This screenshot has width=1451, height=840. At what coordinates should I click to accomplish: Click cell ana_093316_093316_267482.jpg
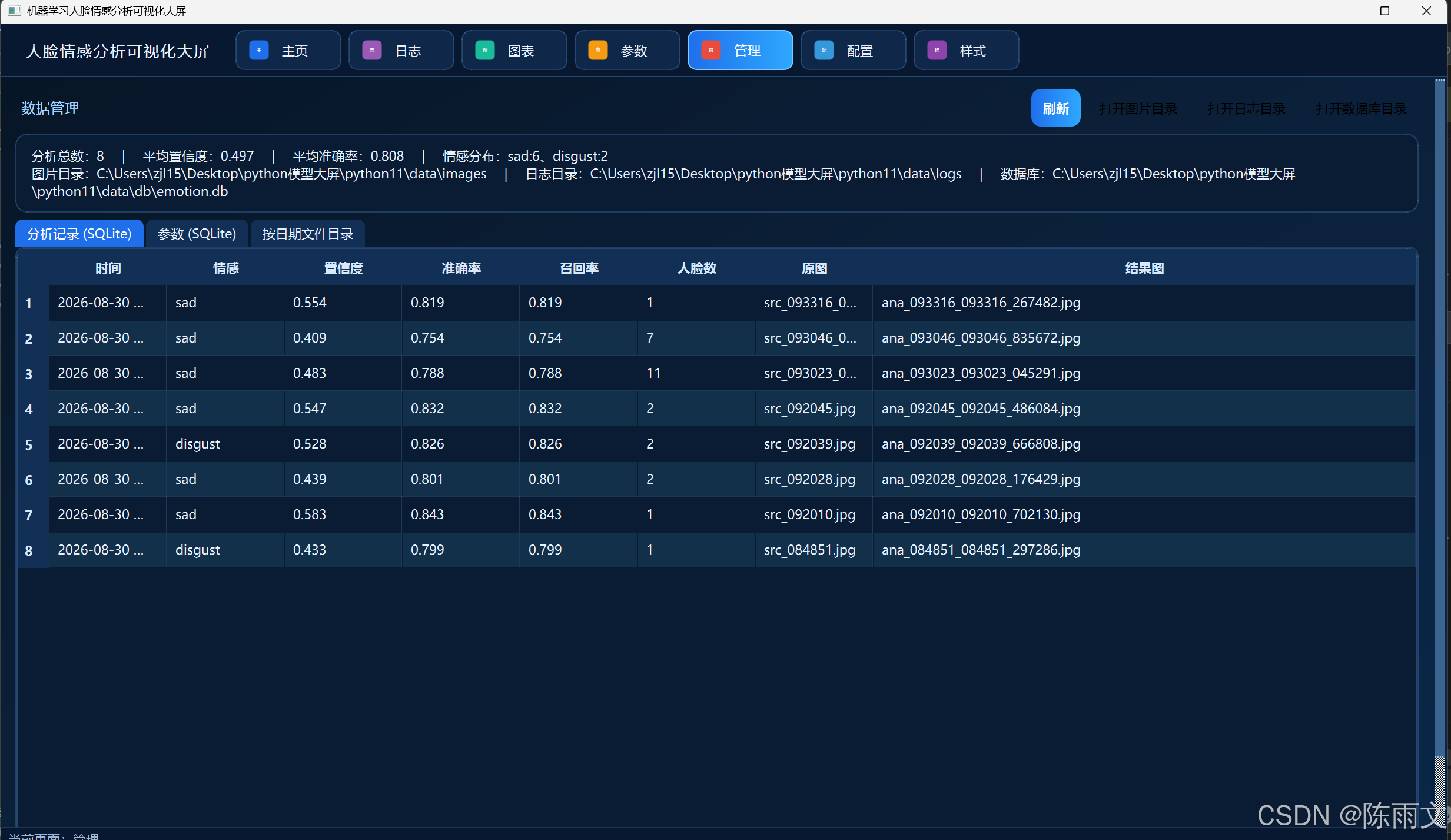[x=1144, y=303]
